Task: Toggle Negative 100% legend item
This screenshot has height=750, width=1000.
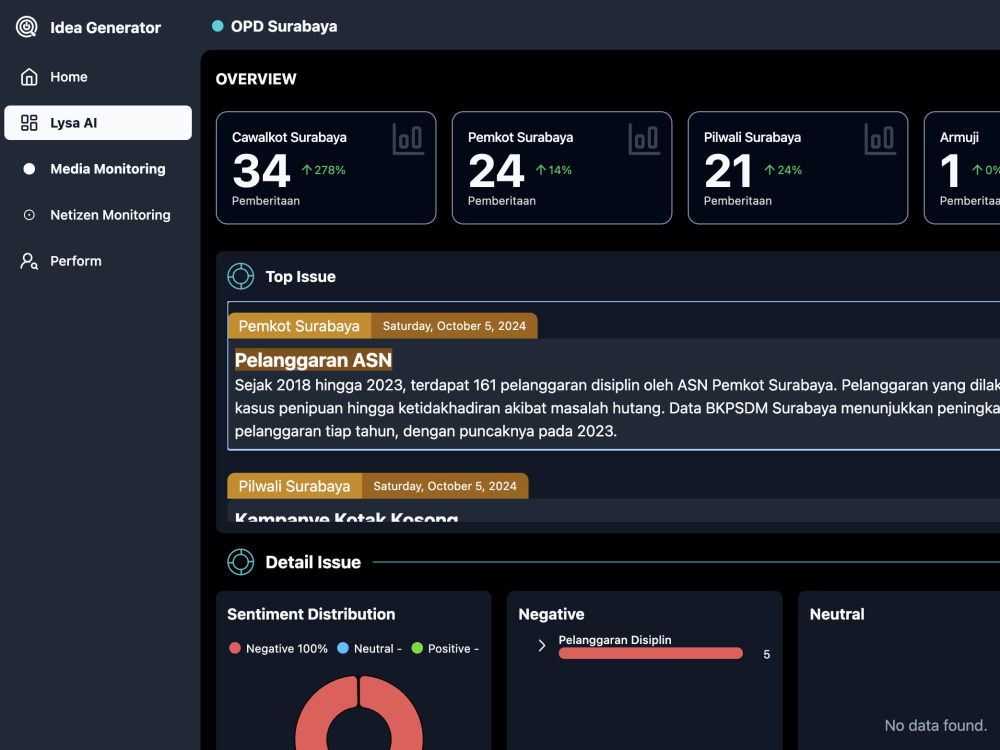Action: click(x=278, y=648)
